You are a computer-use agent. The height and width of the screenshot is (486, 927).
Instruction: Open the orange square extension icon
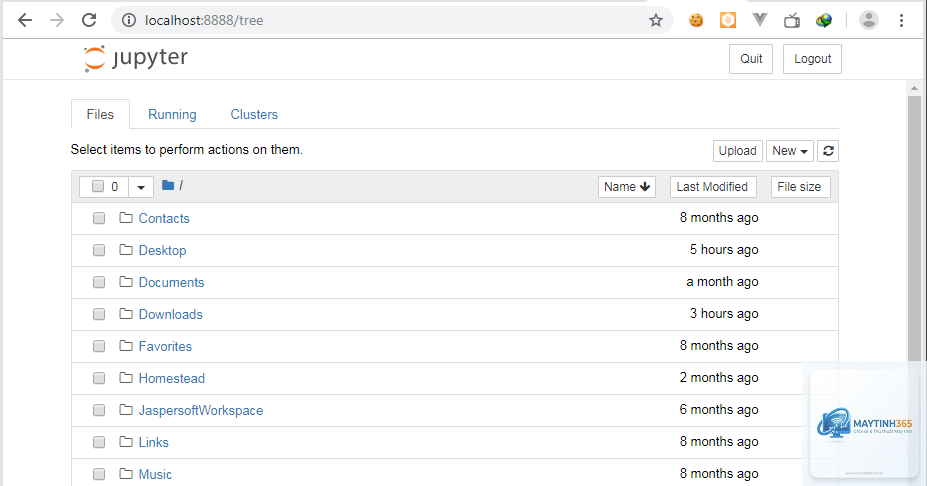pyautogui.click(x=728, y=20)
